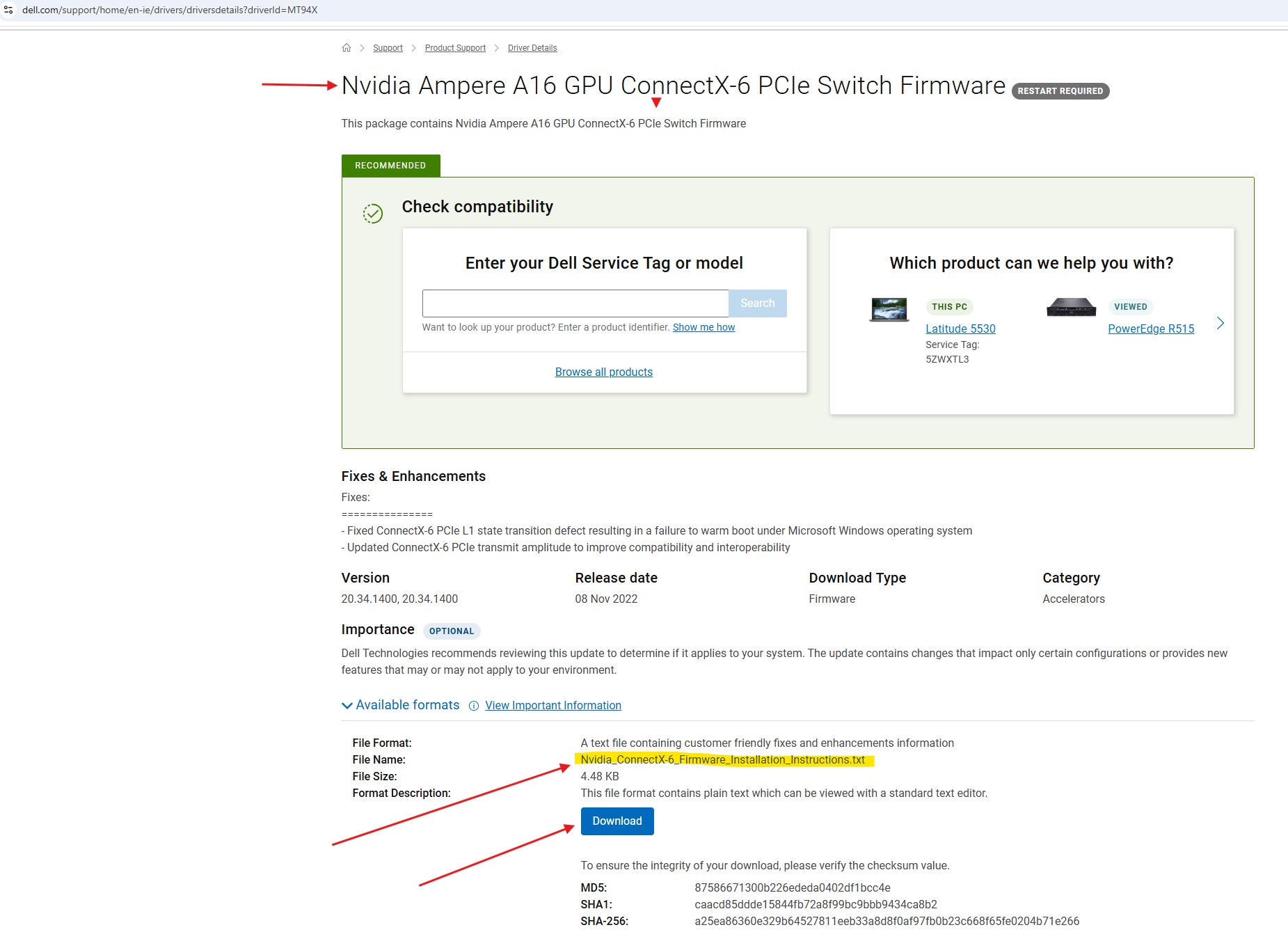Open the Support breadcrumb link
Viewport: 1288px width, 932px height.
[x=388, y=47]
